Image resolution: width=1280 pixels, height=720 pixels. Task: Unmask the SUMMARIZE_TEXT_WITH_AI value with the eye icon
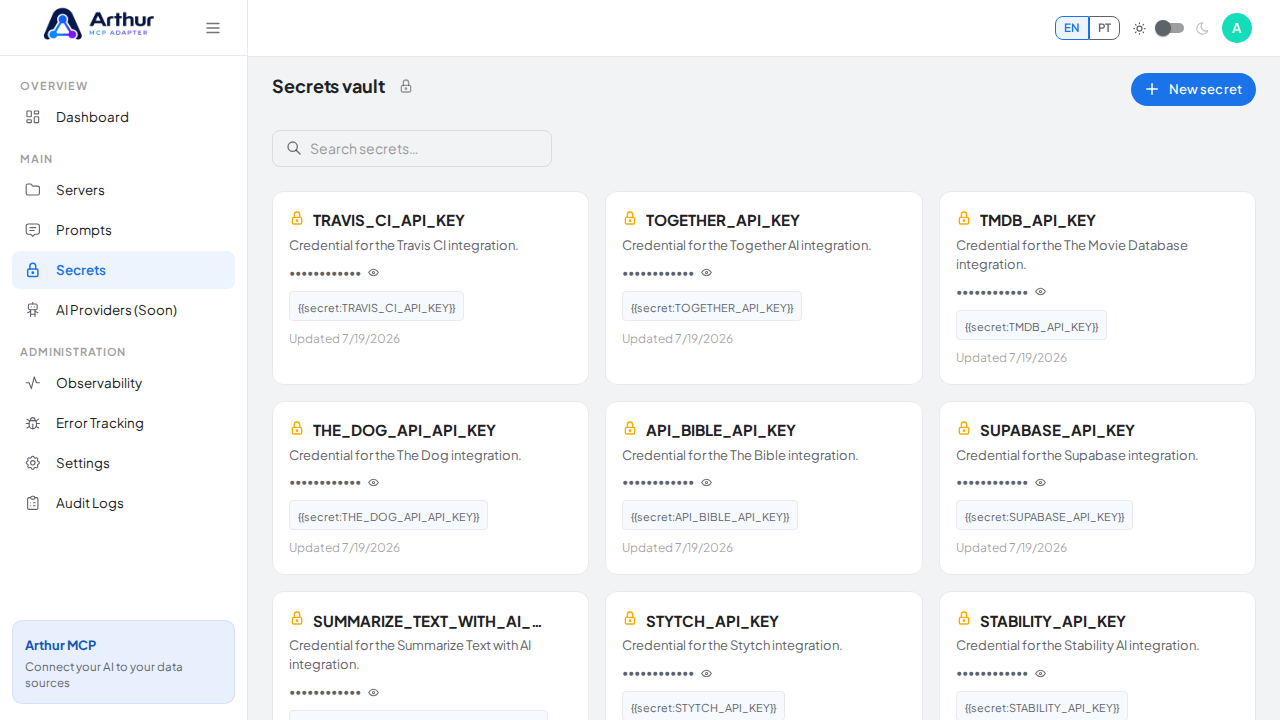click(374, 692)
